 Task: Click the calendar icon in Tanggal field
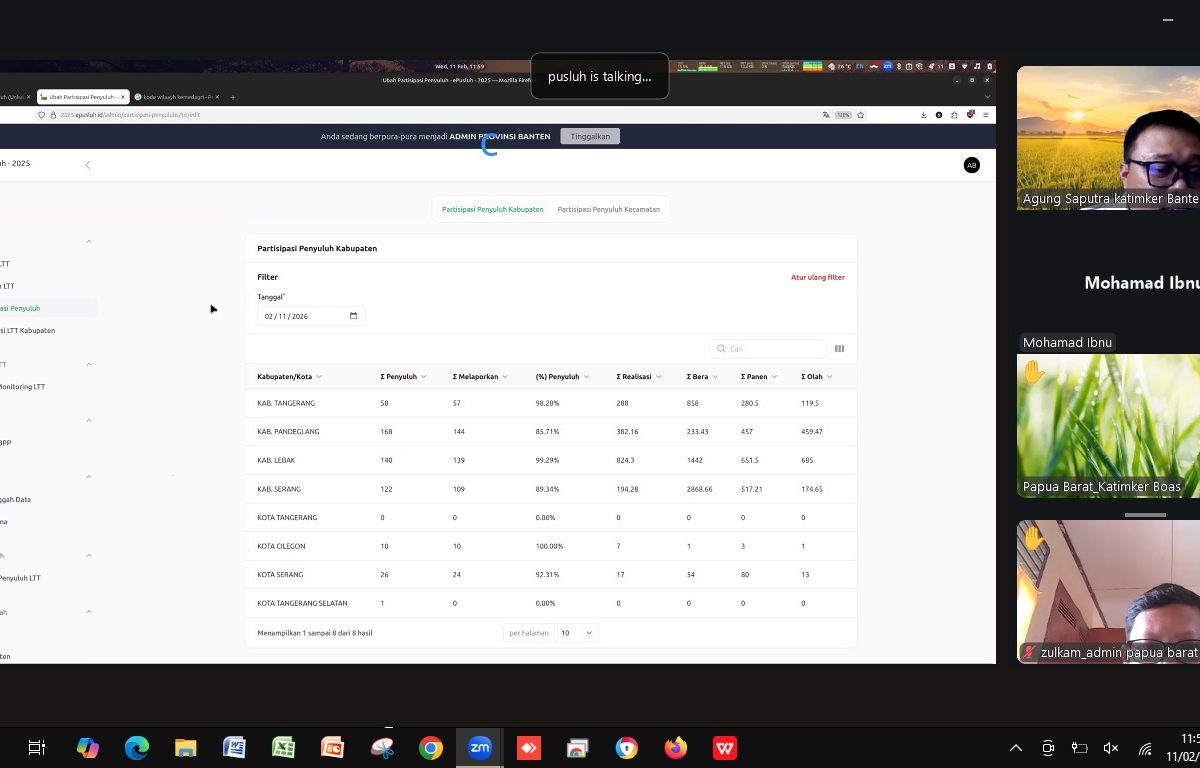click(x=353, y=316)
